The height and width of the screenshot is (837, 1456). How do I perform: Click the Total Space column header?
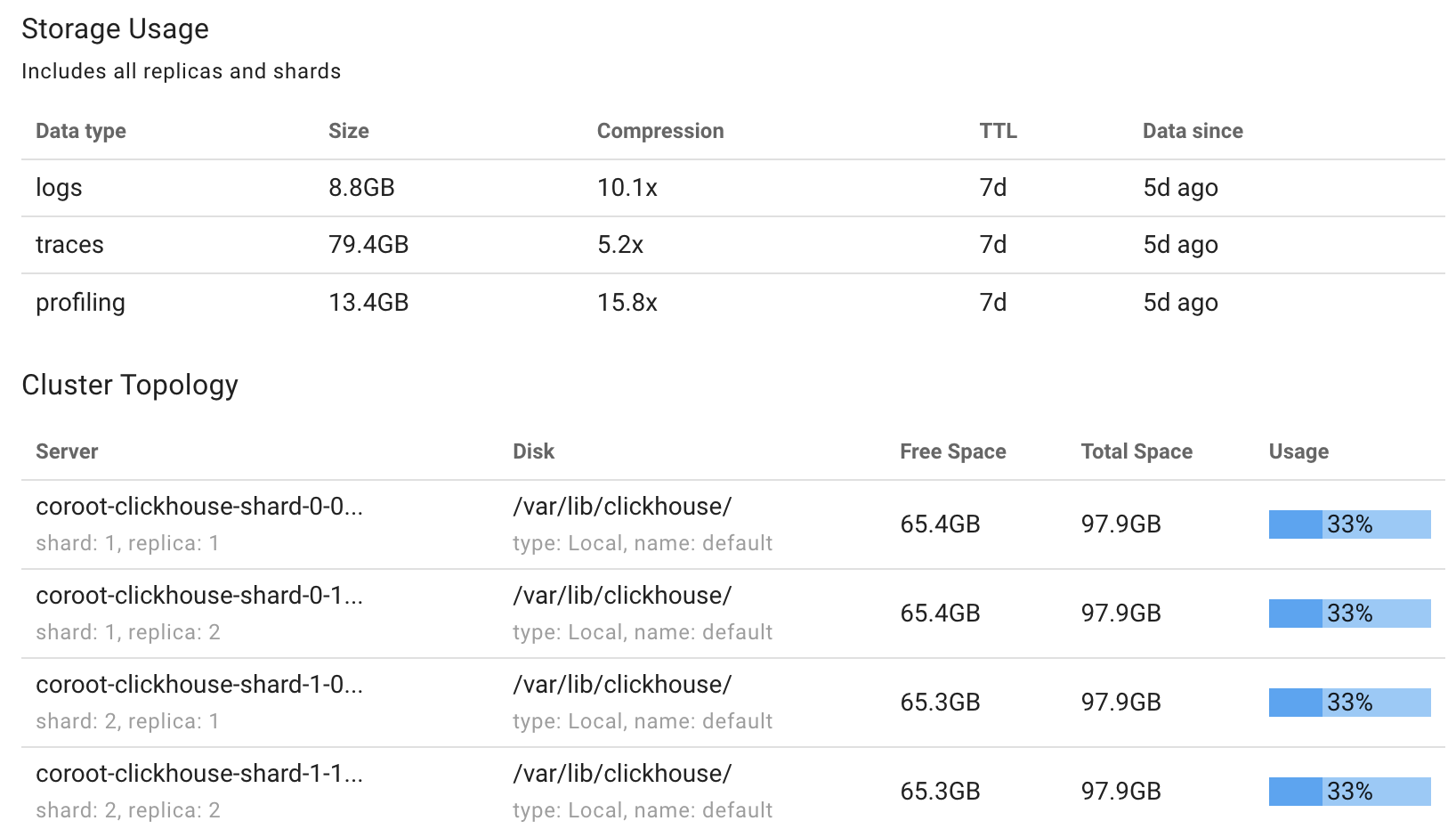1136,451
